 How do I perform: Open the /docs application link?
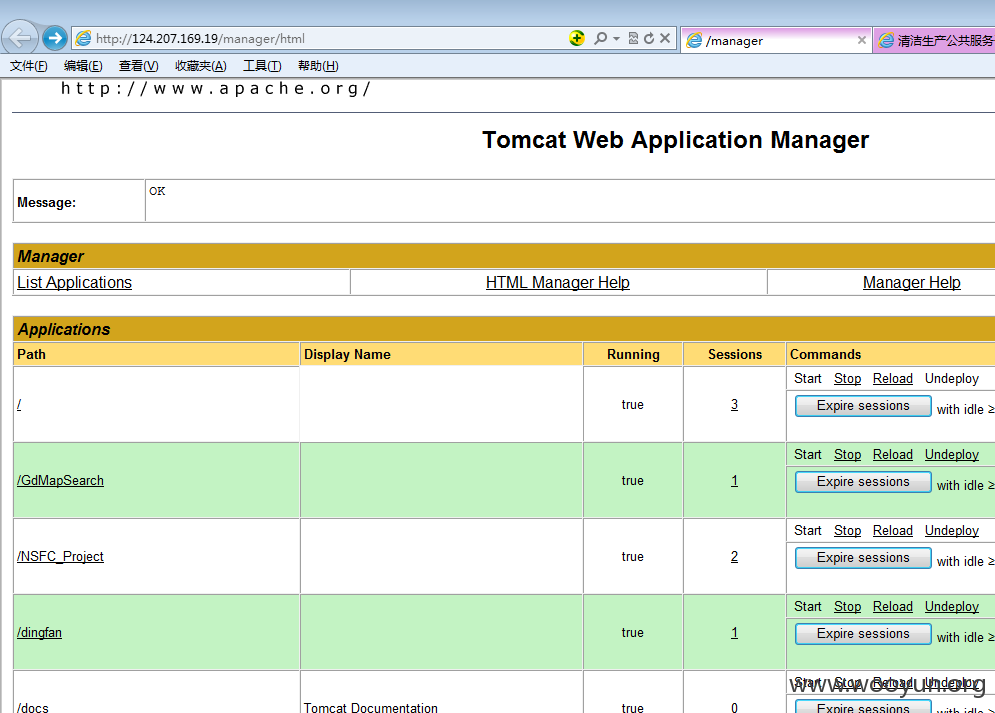point(33,707)
